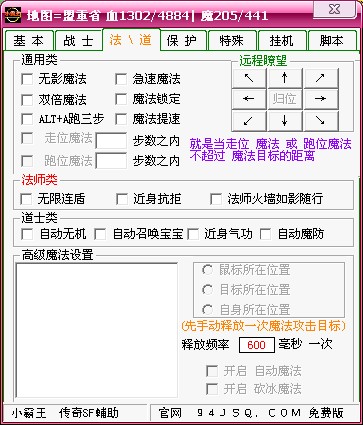363x425 pixels.
Task: Click the 走位魔法 step count field
Action: (111, 140)
